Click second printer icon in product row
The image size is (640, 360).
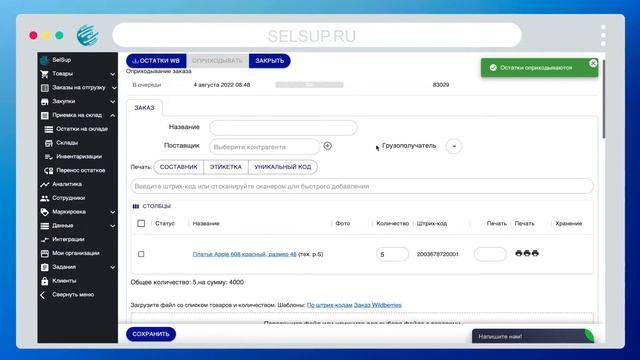527,253
